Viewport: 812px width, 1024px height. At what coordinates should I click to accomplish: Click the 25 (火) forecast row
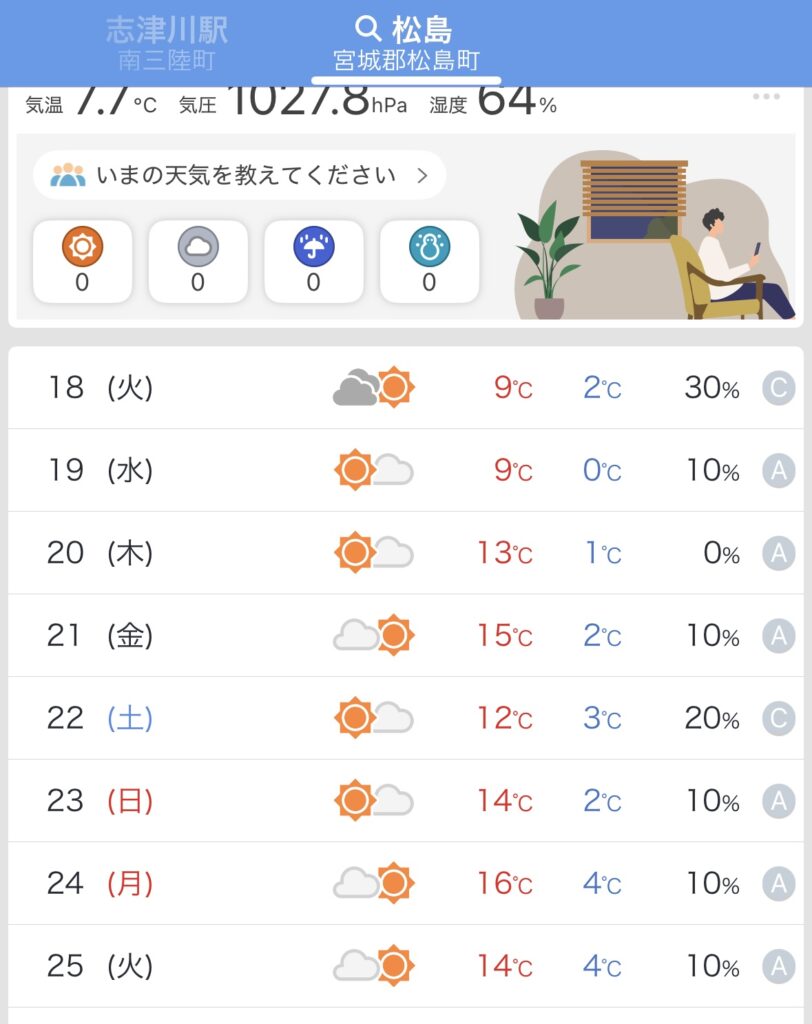coord(406,966)
